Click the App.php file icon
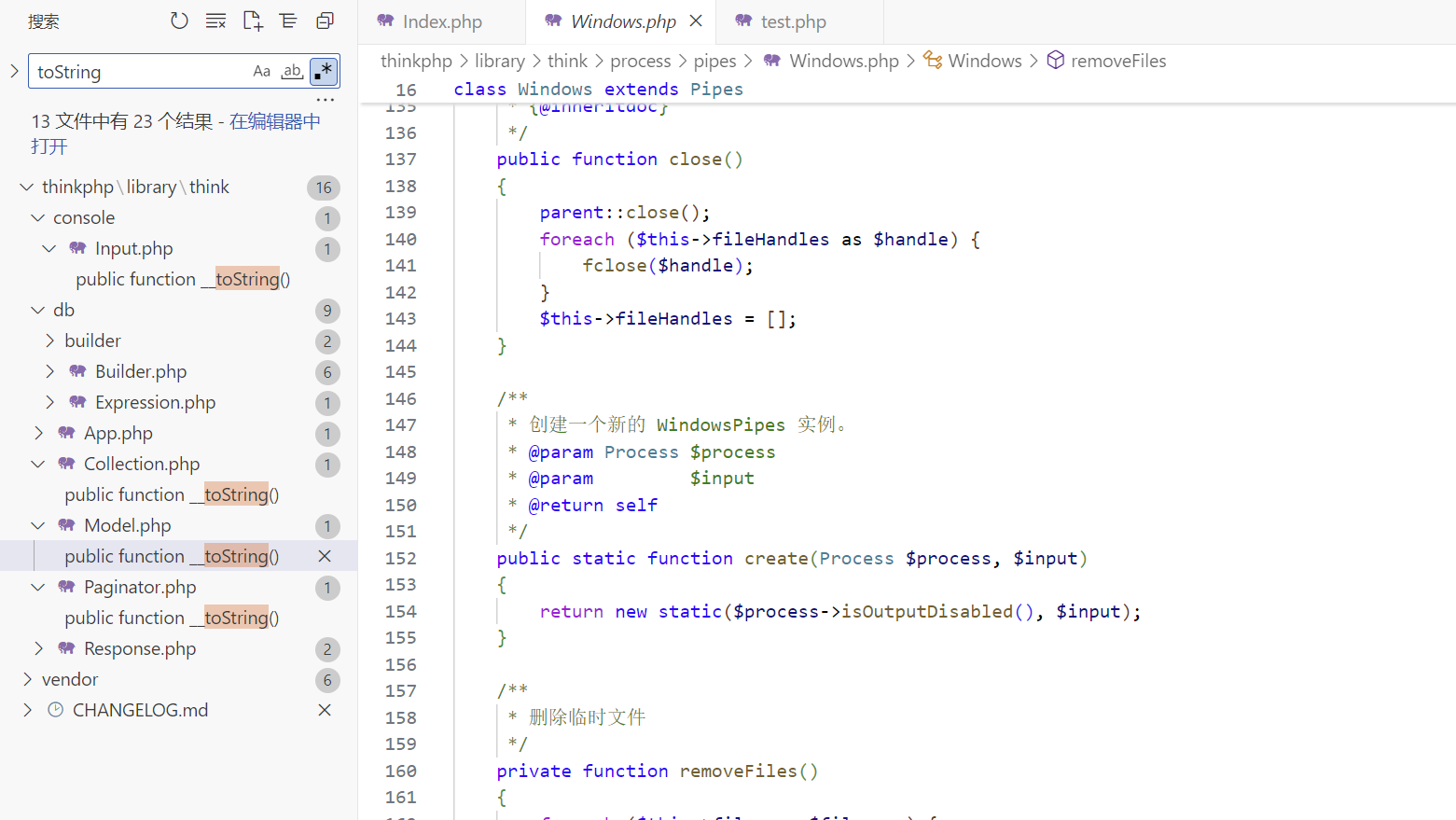 coord(66,433)
